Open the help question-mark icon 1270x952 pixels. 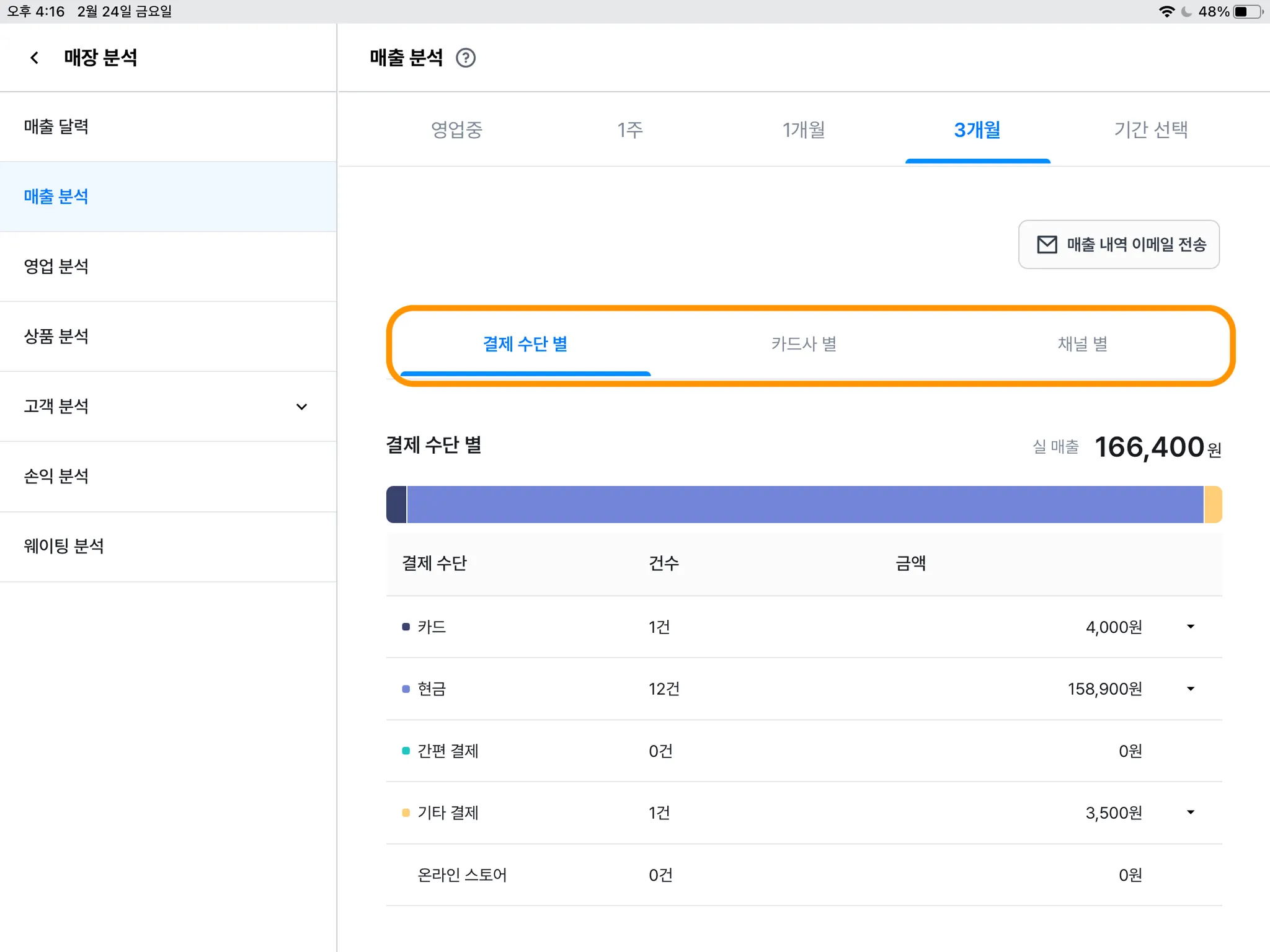click(465, 58)
